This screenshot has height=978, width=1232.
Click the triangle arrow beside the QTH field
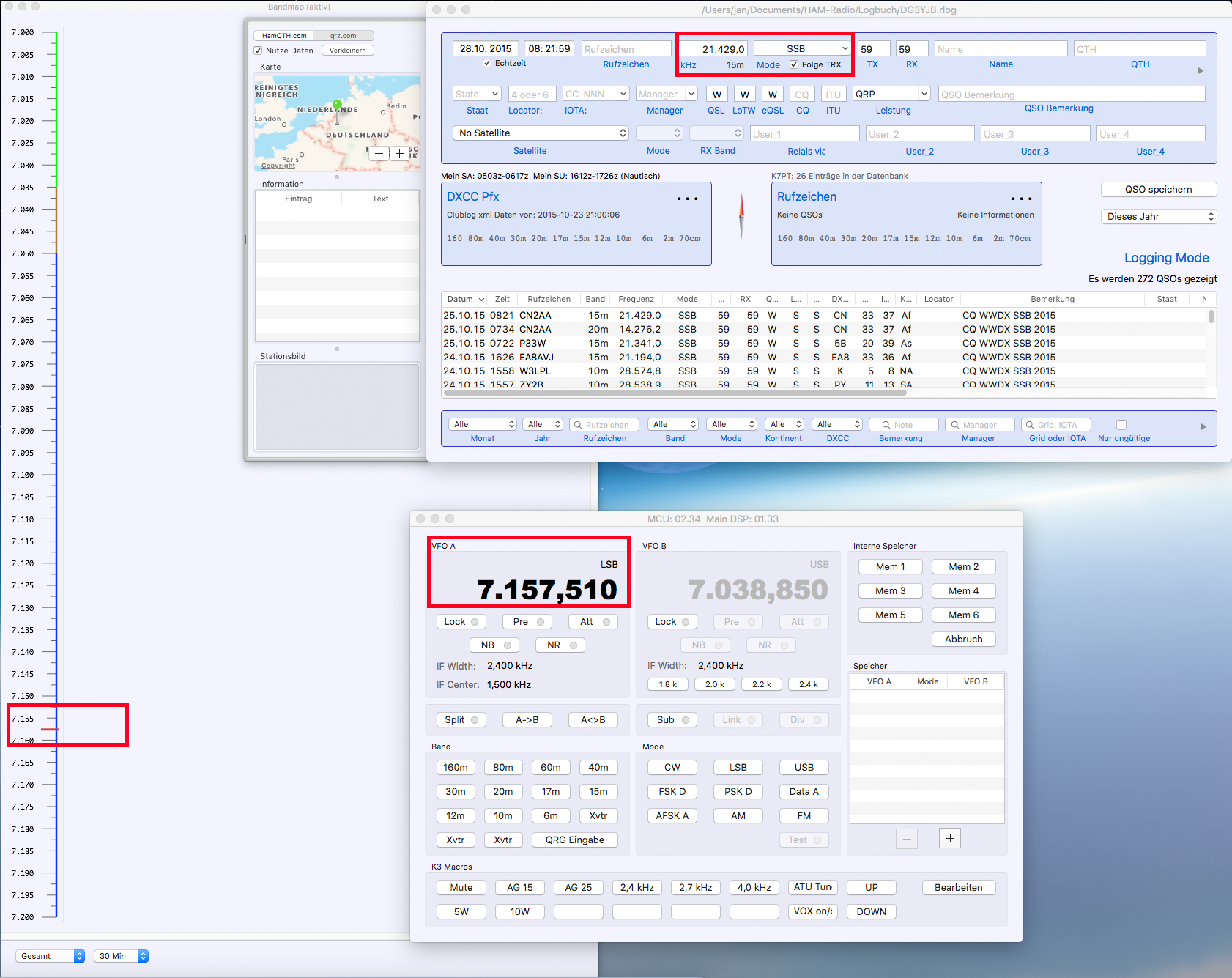(x=1201, y=71)
